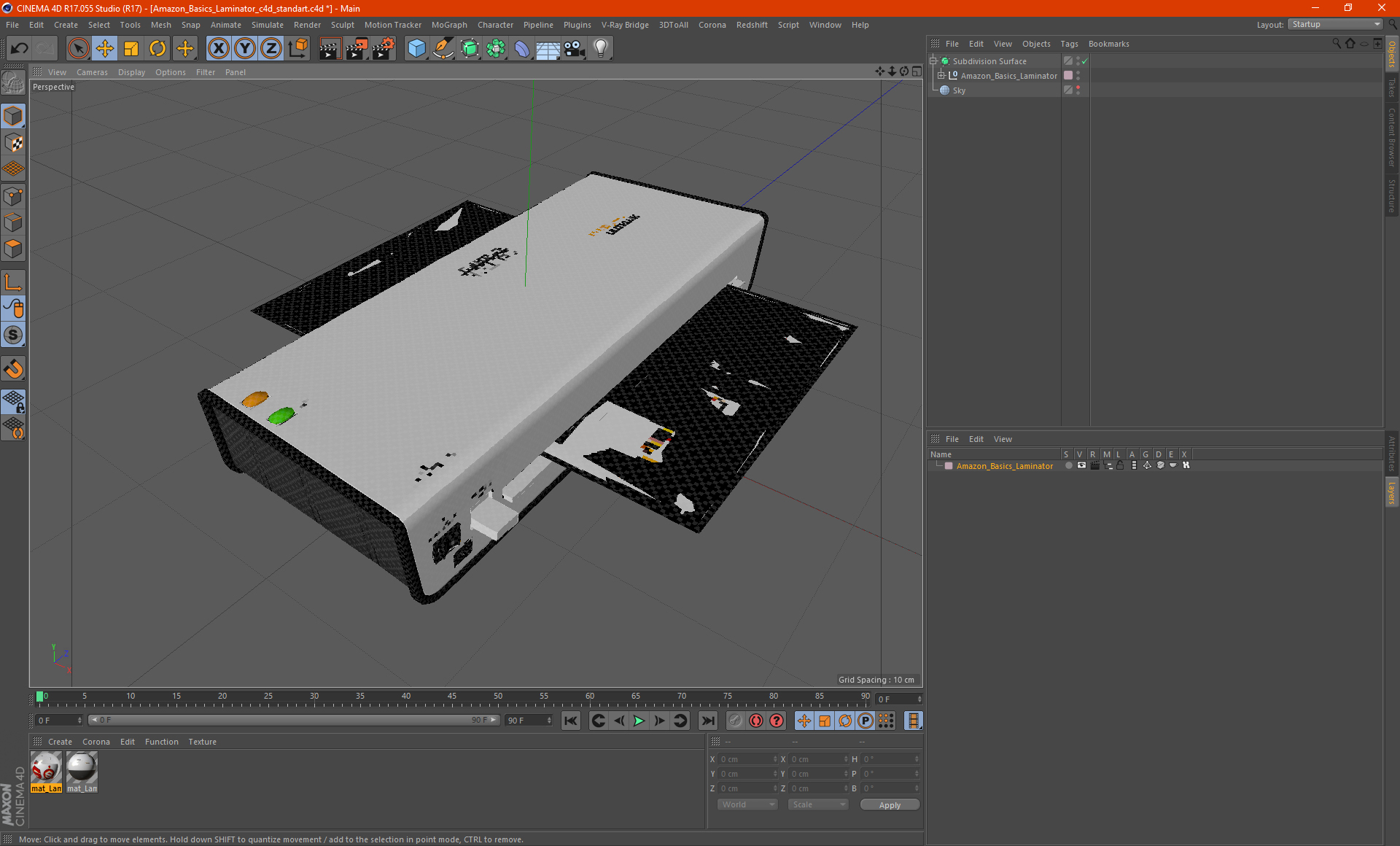This screenshot has width=1400, height=846.
Task: Open Edit Render Settings
Action: coord(384,49)
